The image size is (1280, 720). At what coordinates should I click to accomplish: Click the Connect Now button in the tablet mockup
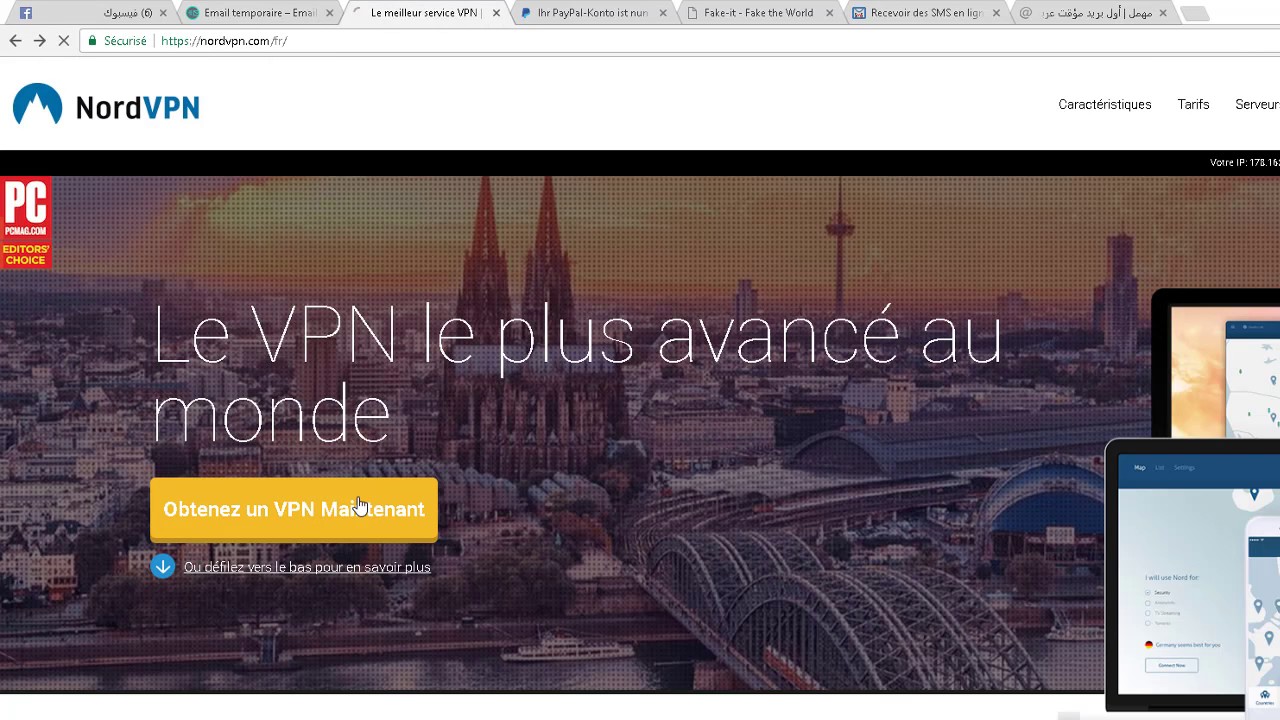click(x=1171, y=665)
